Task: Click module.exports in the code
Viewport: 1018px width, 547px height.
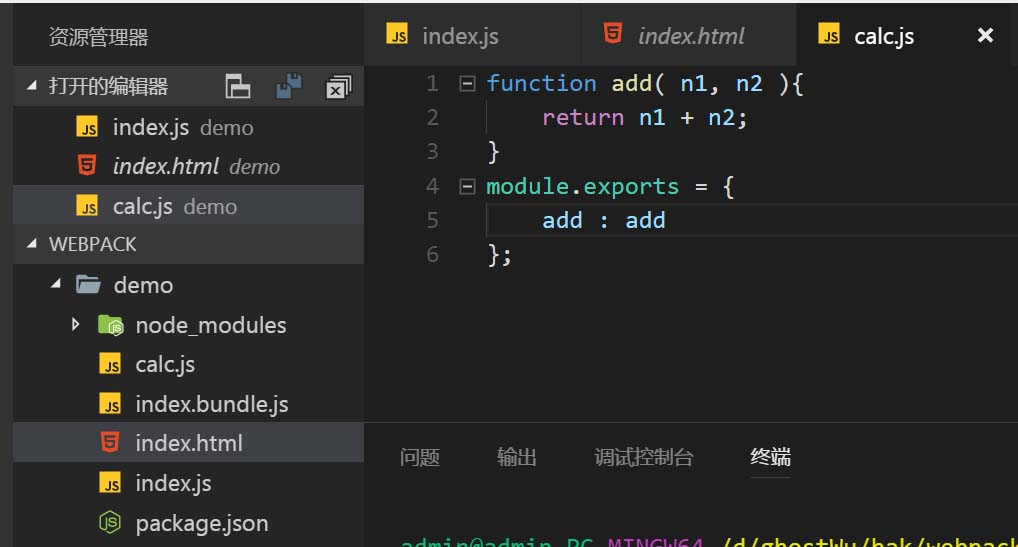Action: [x=582, y=187]
